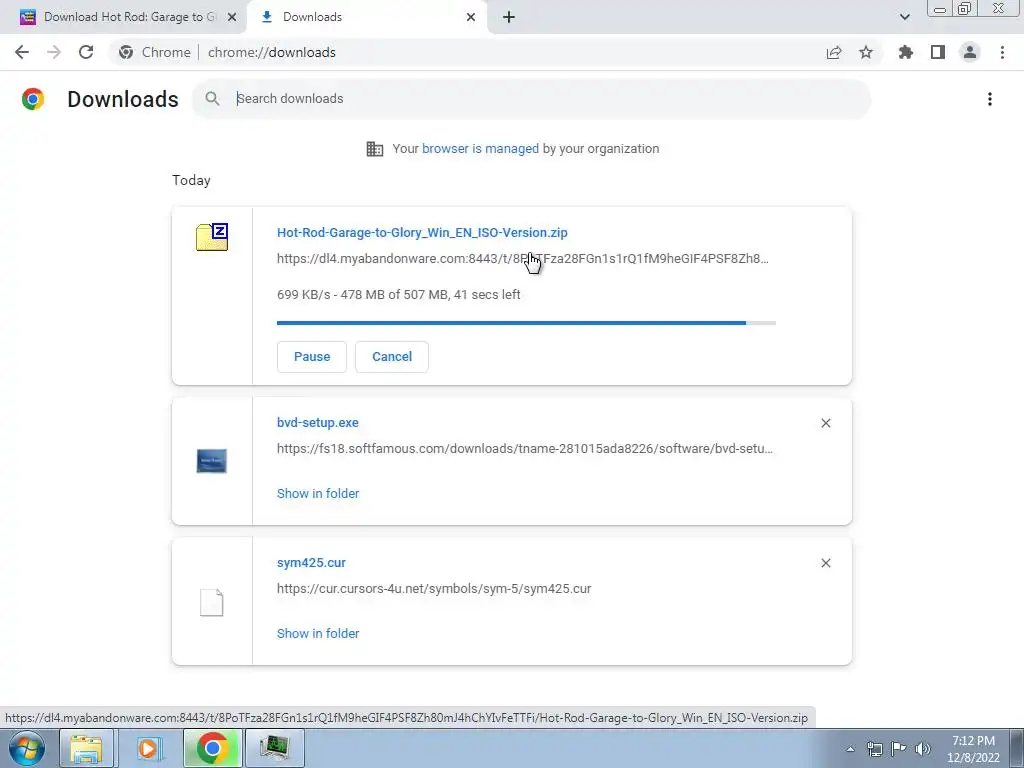Click the chrome://downloads address bar
The image size is (1024, 768).
[x=272, y=52]
